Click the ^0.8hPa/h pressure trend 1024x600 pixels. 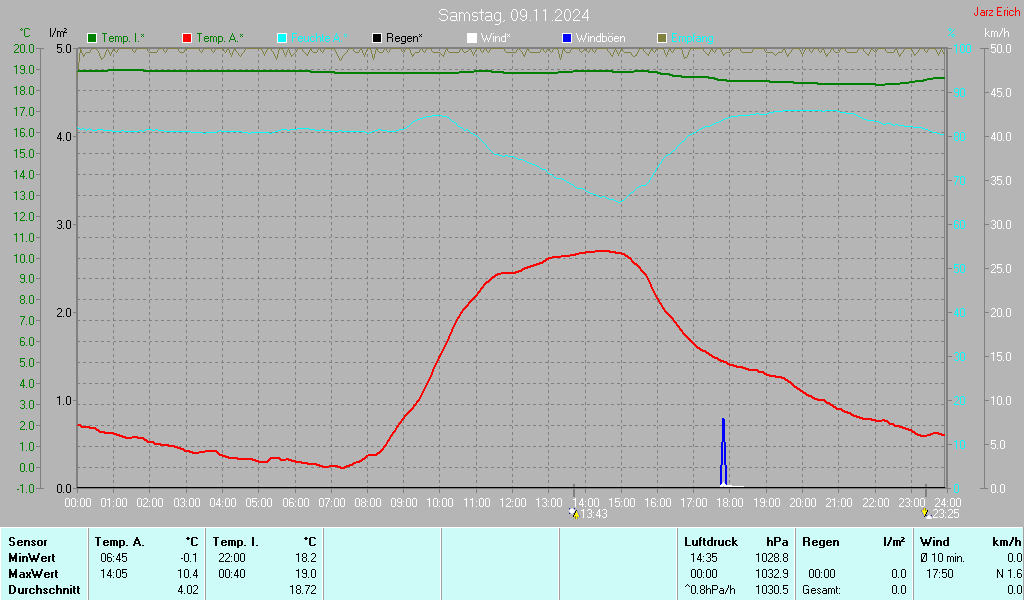coord(710,590)
